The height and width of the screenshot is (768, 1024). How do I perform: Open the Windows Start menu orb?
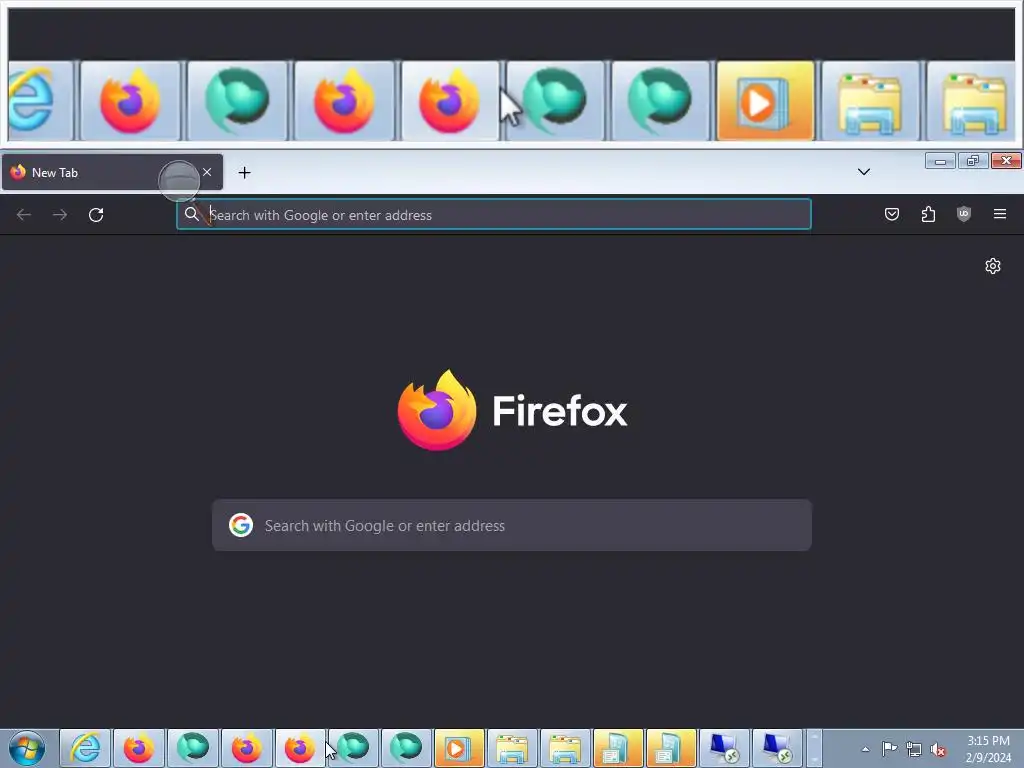(x=27, y=748)
